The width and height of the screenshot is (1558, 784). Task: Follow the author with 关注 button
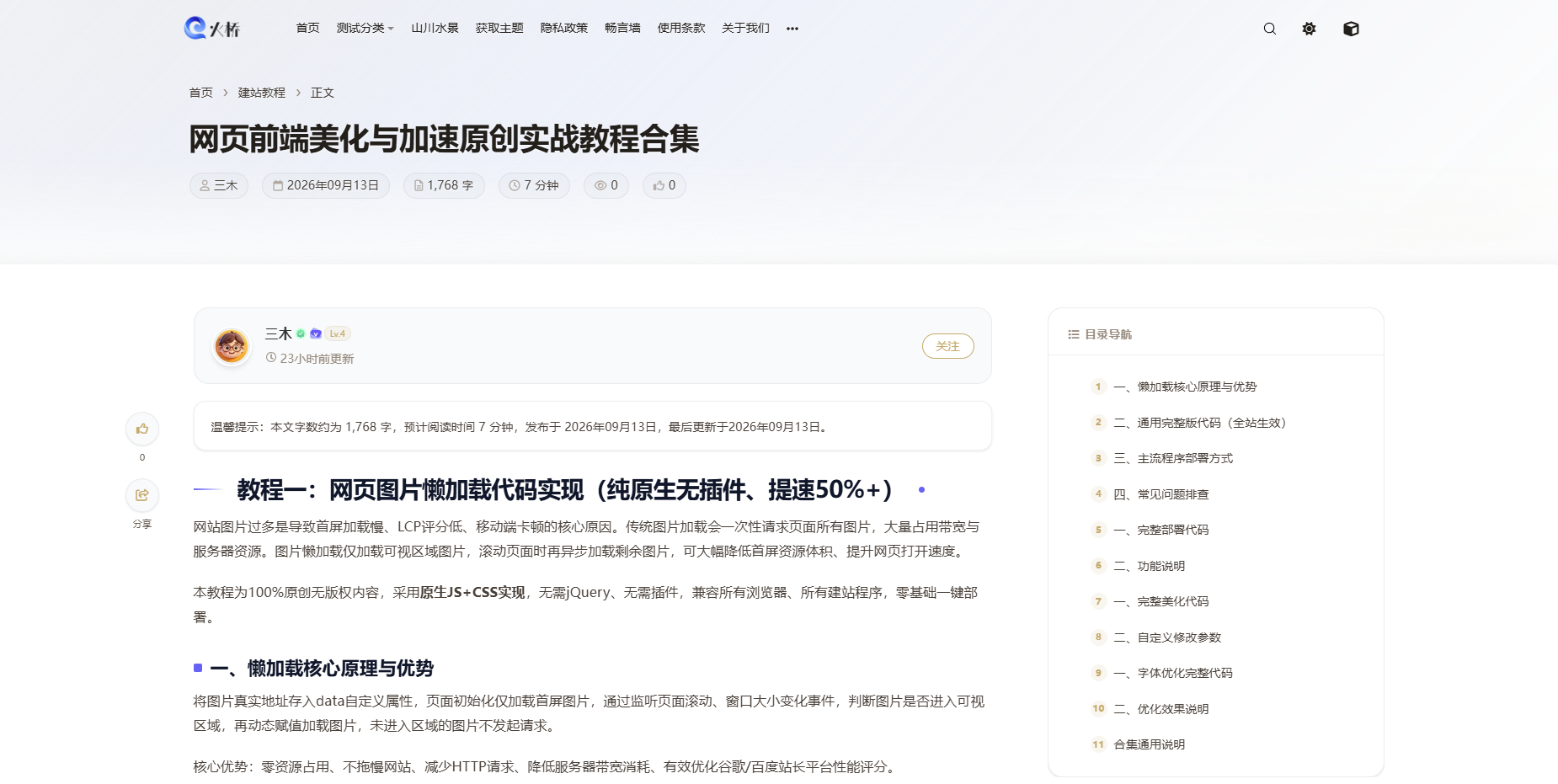point(948,346)
